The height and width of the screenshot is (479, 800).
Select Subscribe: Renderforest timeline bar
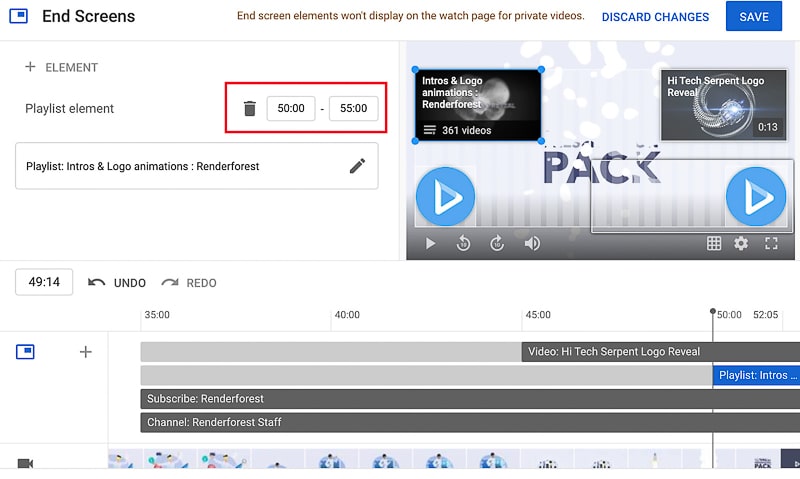point(470,399)
